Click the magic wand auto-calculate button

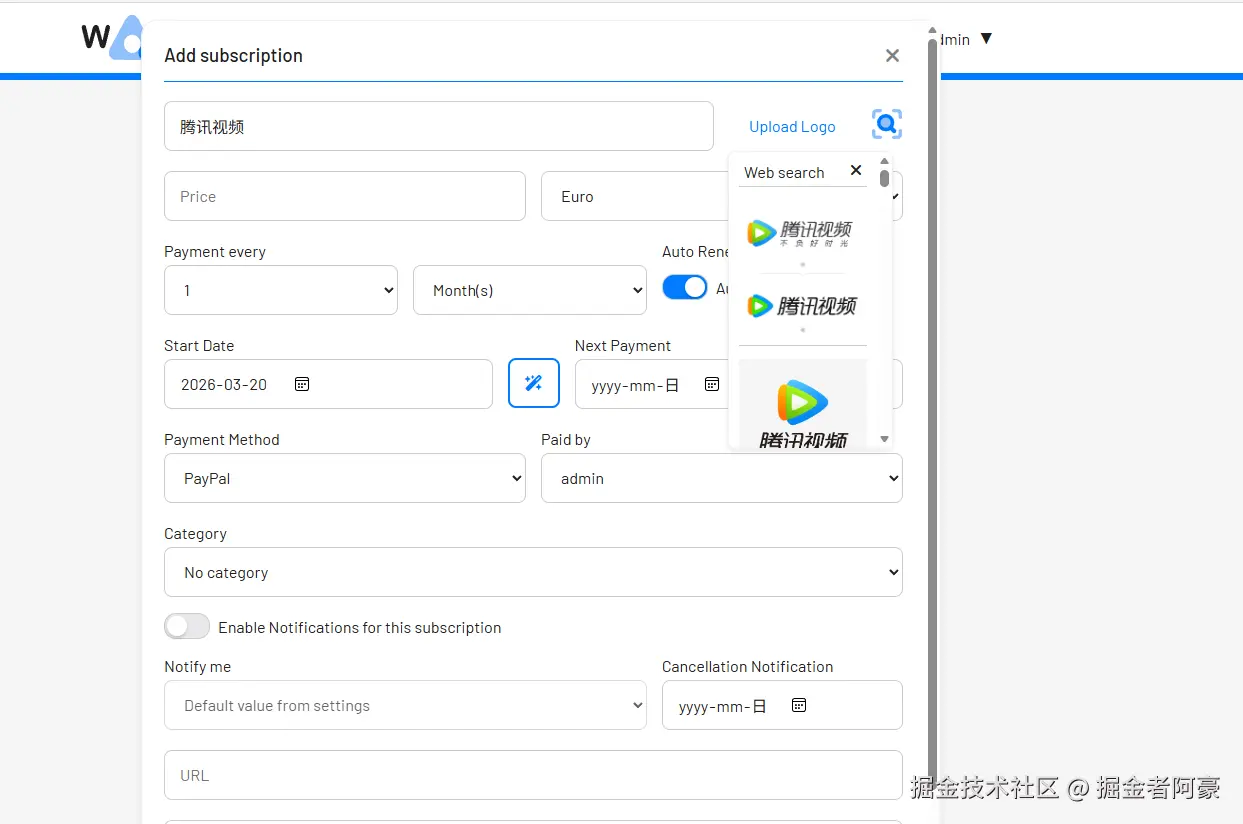[x=534, y=383]
